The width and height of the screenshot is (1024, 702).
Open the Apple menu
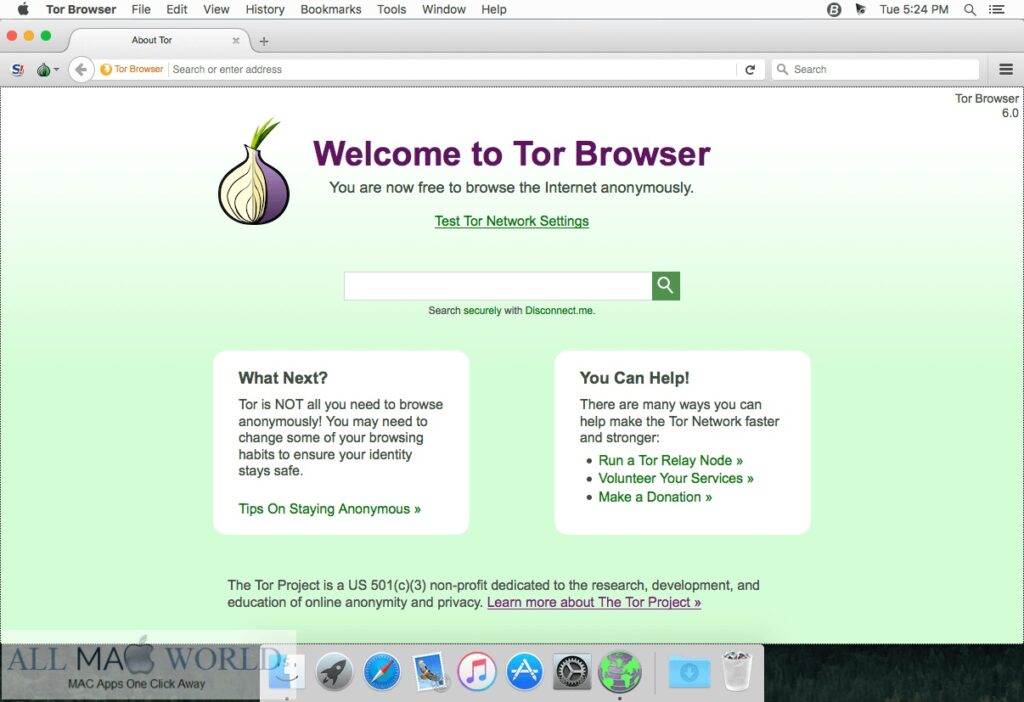point(23,9)
